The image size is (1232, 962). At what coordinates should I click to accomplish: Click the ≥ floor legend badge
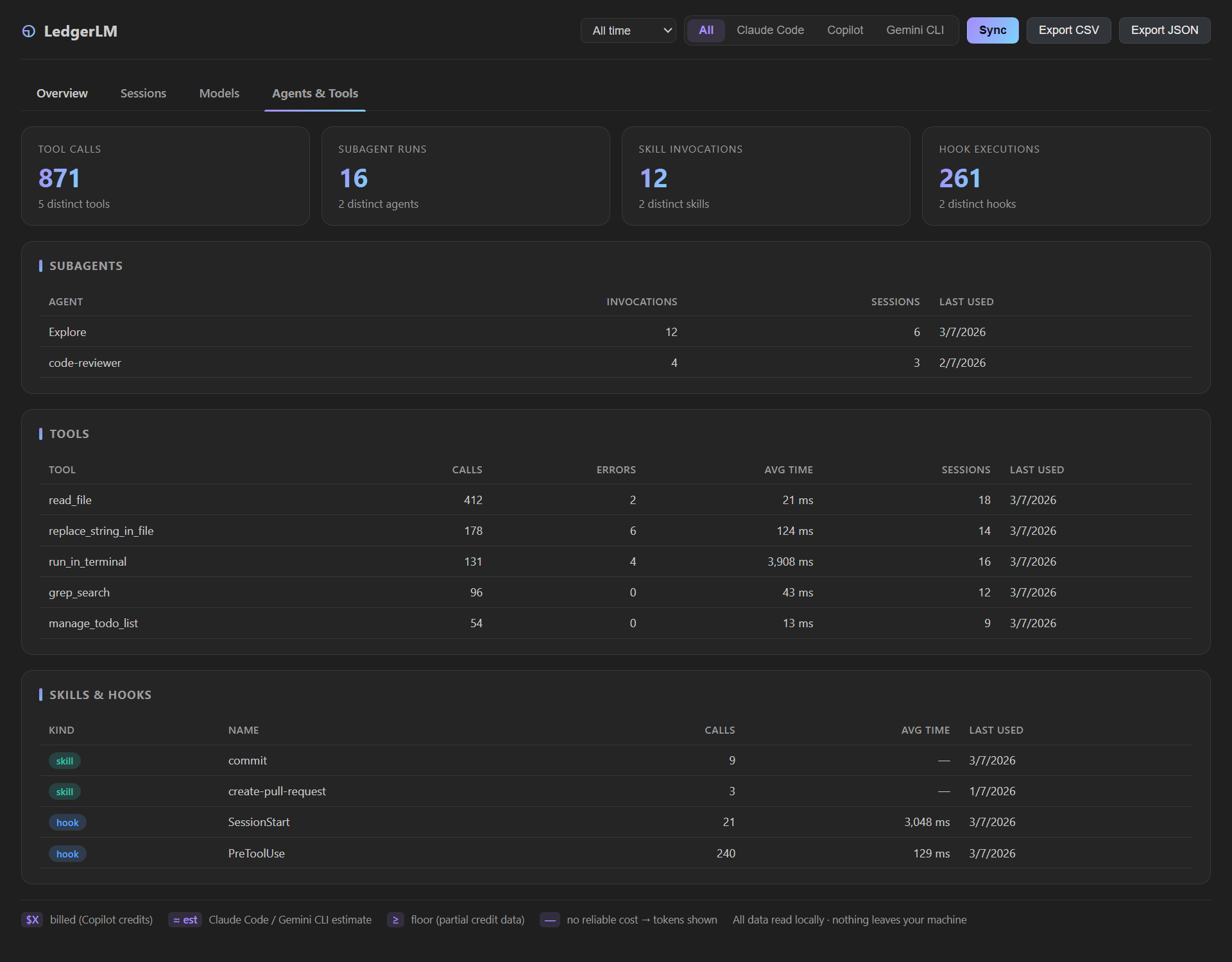click(395, 920)
